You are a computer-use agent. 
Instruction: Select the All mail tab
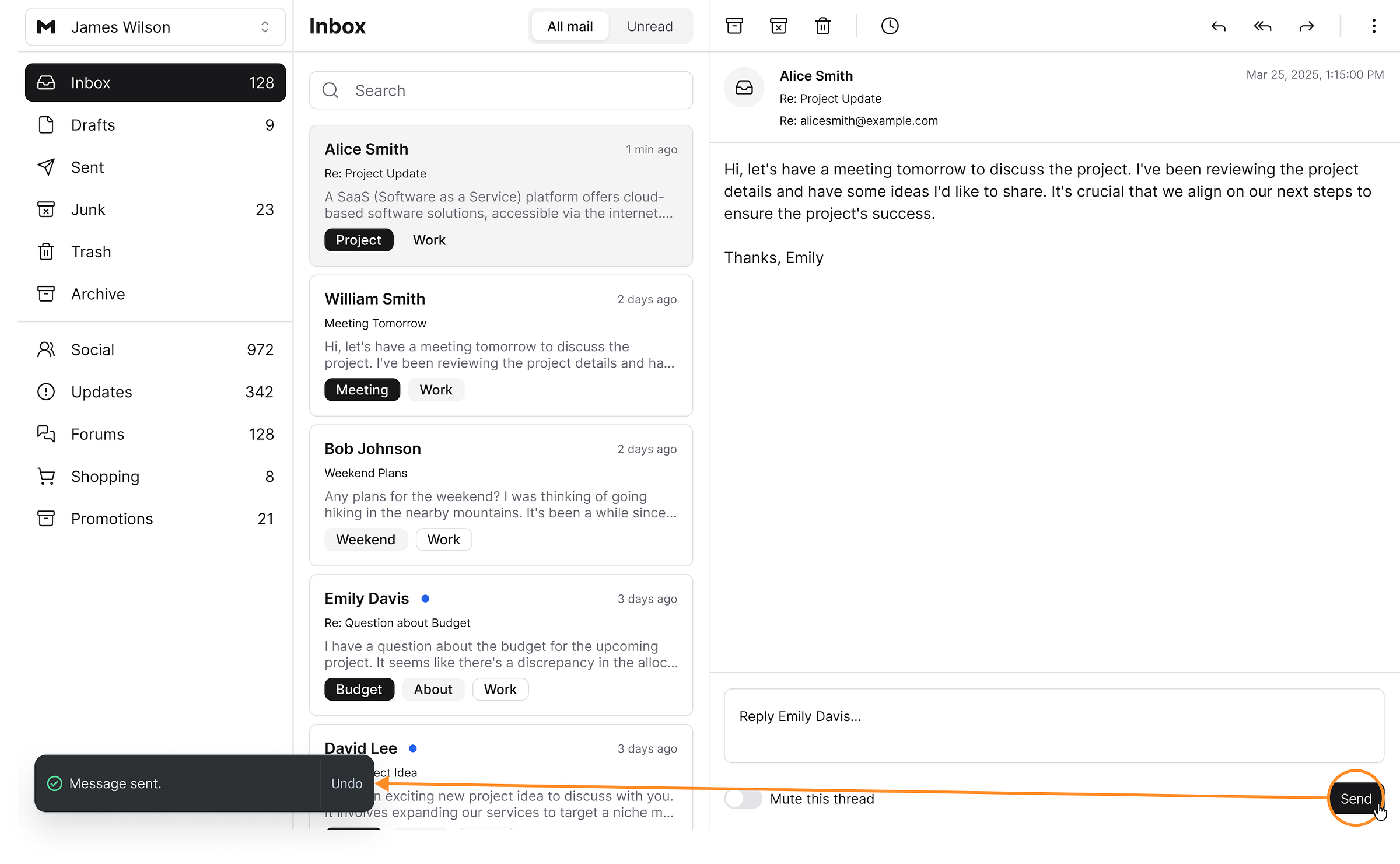pyautogui.click(x=570, y=26)
